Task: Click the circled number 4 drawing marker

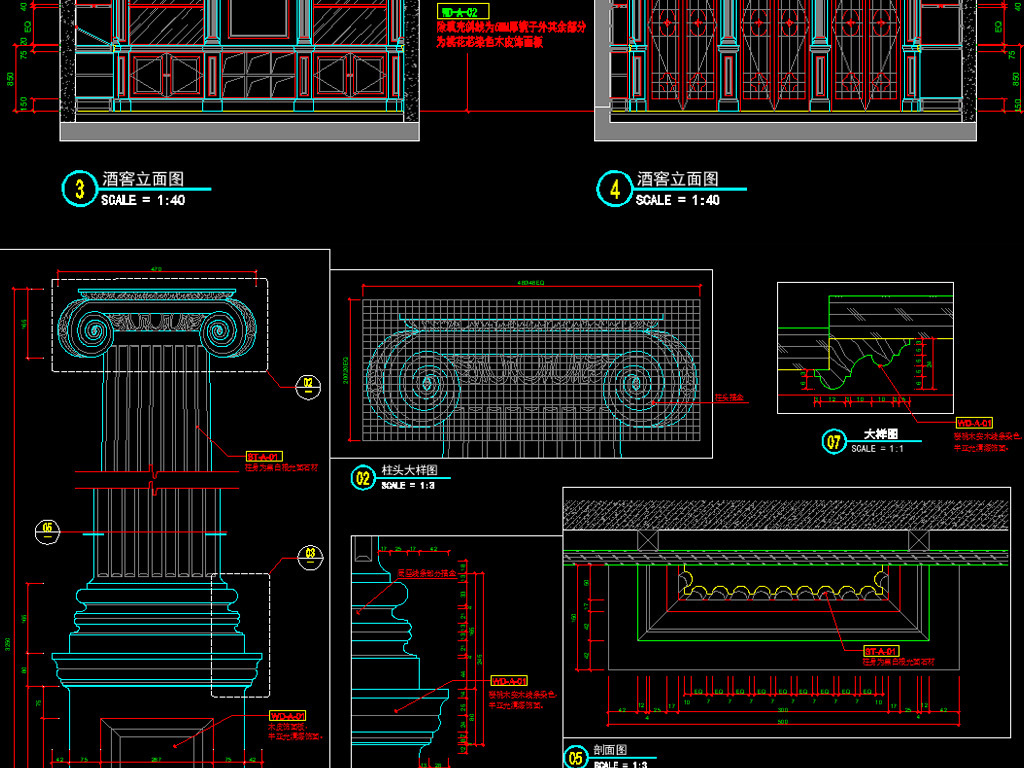Action: [x=614, y=189]
